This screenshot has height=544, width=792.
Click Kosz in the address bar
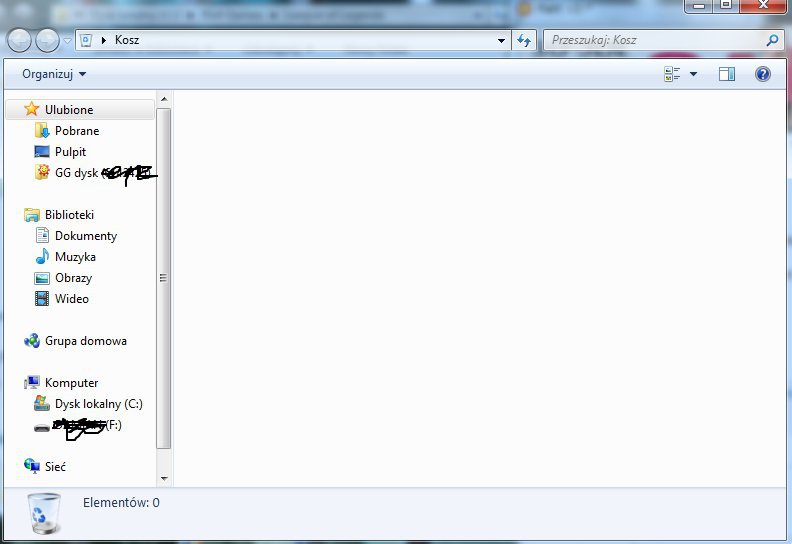coord(127,40)
